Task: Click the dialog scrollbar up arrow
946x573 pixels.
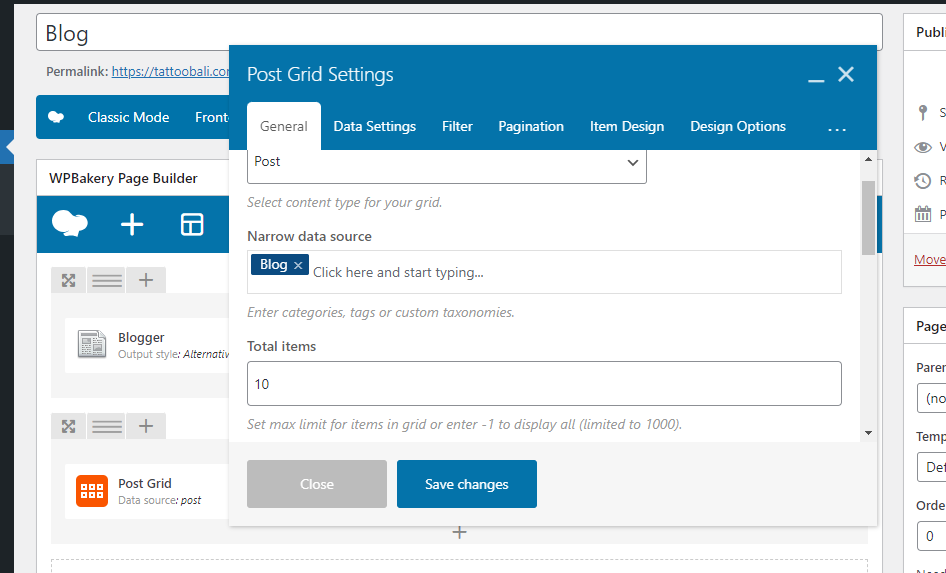Action: point(868,159)
